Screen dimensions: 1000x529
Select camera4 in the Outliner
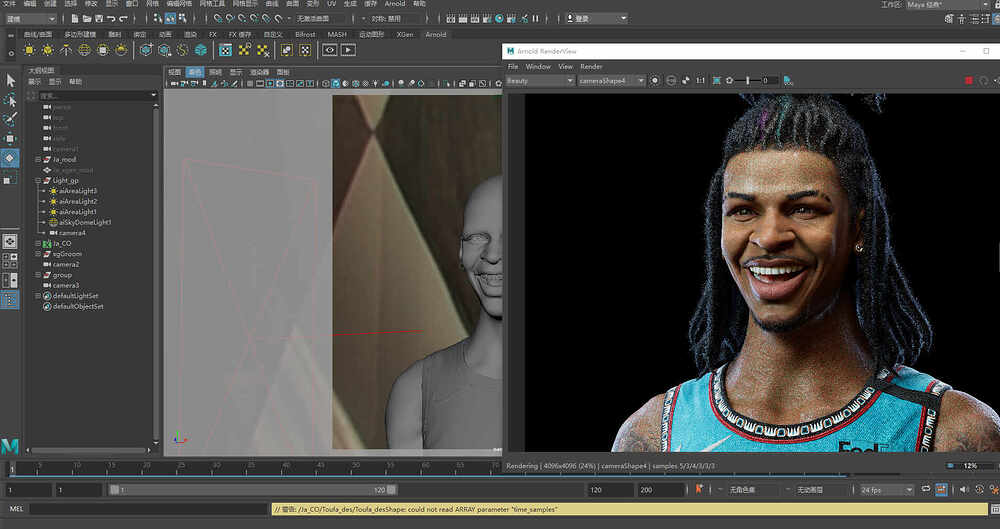pos(72,233)
